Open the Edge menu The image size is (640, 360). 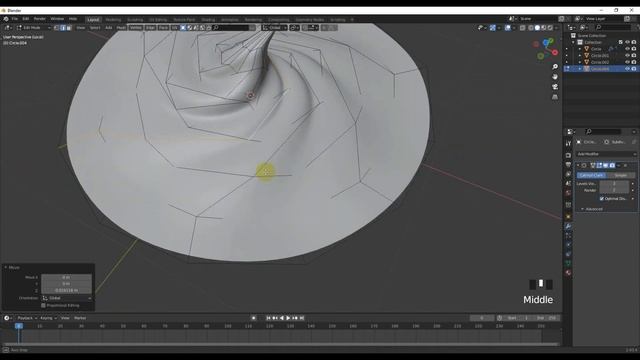point(151,28)
